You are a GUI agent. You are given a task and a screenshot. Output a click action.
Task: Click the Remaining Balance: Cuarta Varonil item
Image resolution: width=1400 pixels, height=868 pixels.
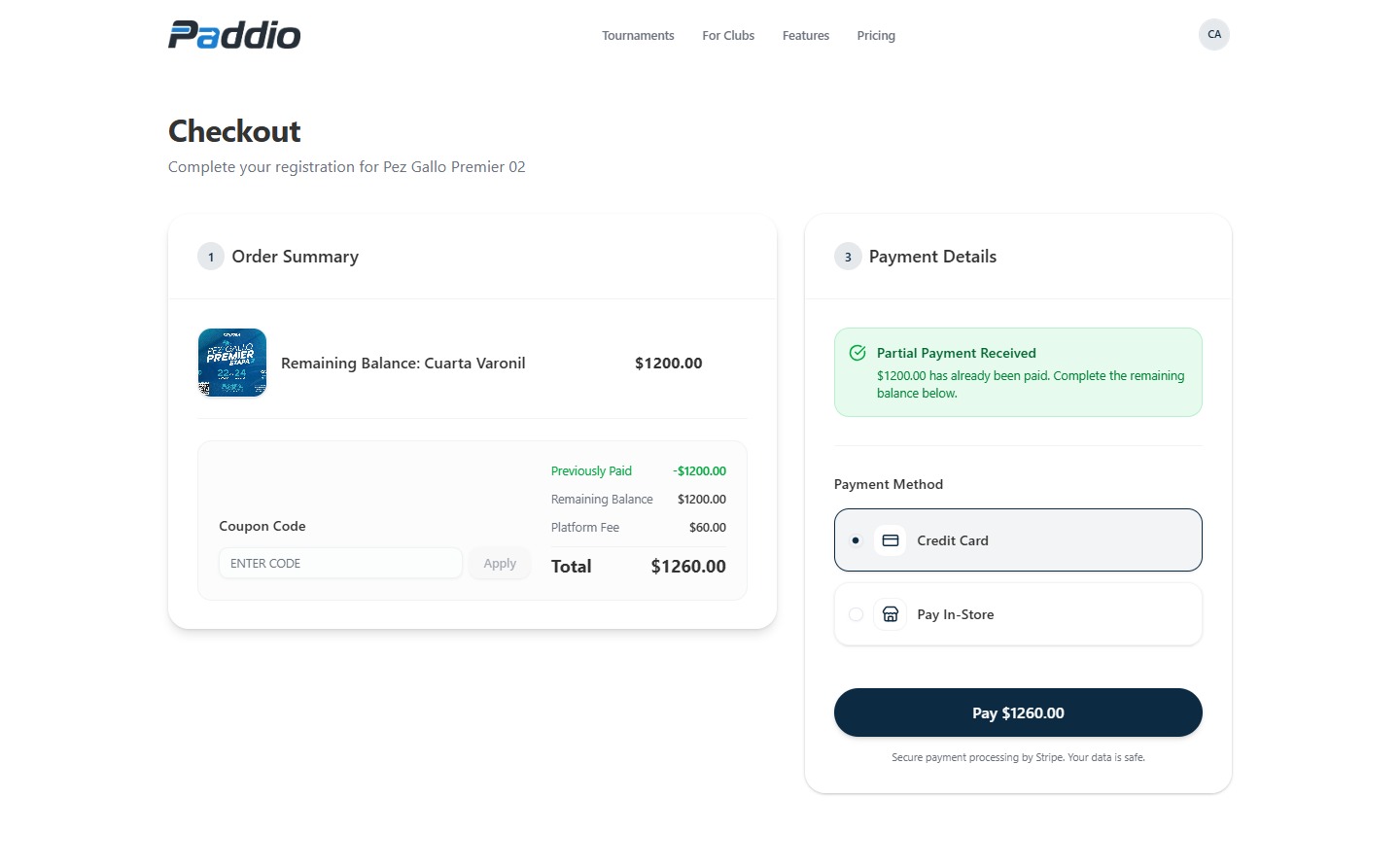[403, 363]
